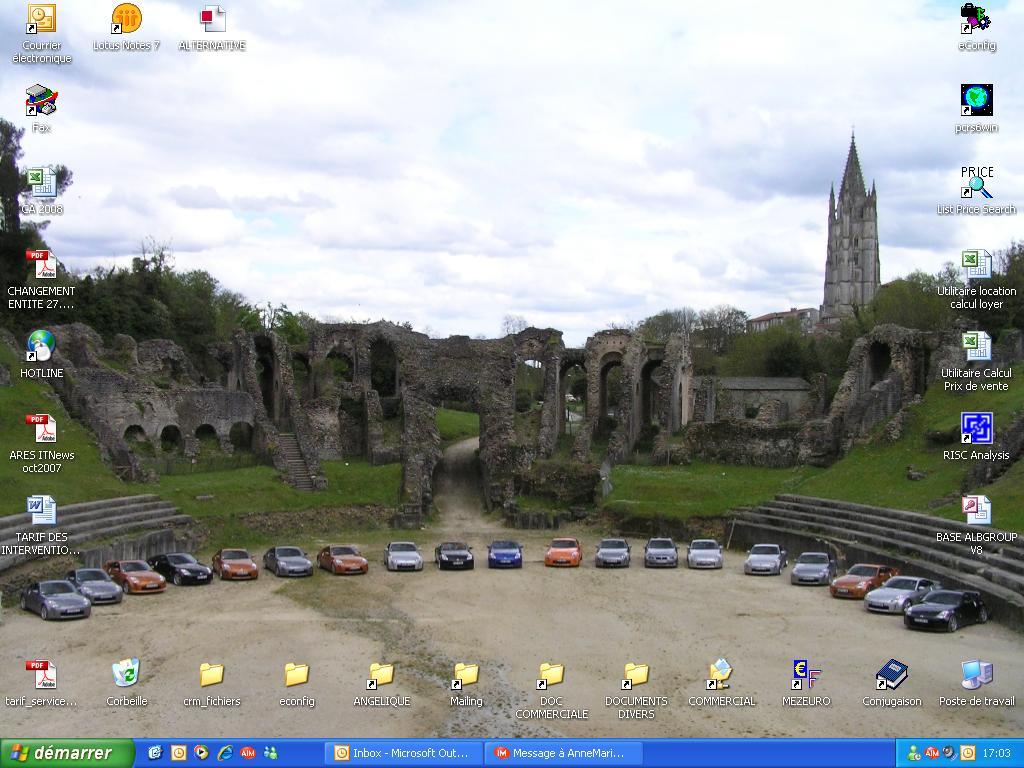Open the Lotus Notes 7 desktop icon
The width and height of the screenshot is (1024, 768).
[x=126, y=19]
